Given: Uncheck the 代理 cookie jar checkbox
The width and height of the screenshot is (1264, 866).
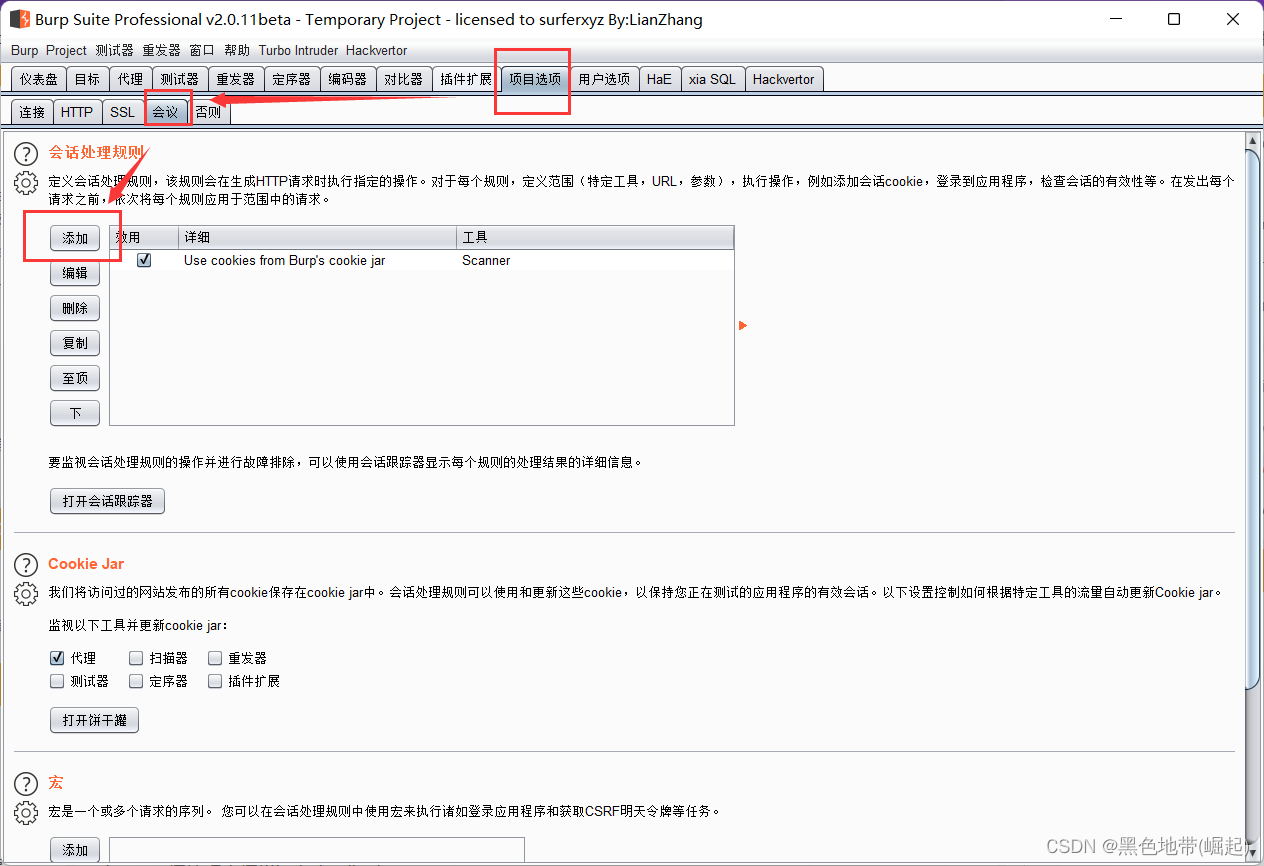Looking at the screenshot, I should (x=57, y=658).
